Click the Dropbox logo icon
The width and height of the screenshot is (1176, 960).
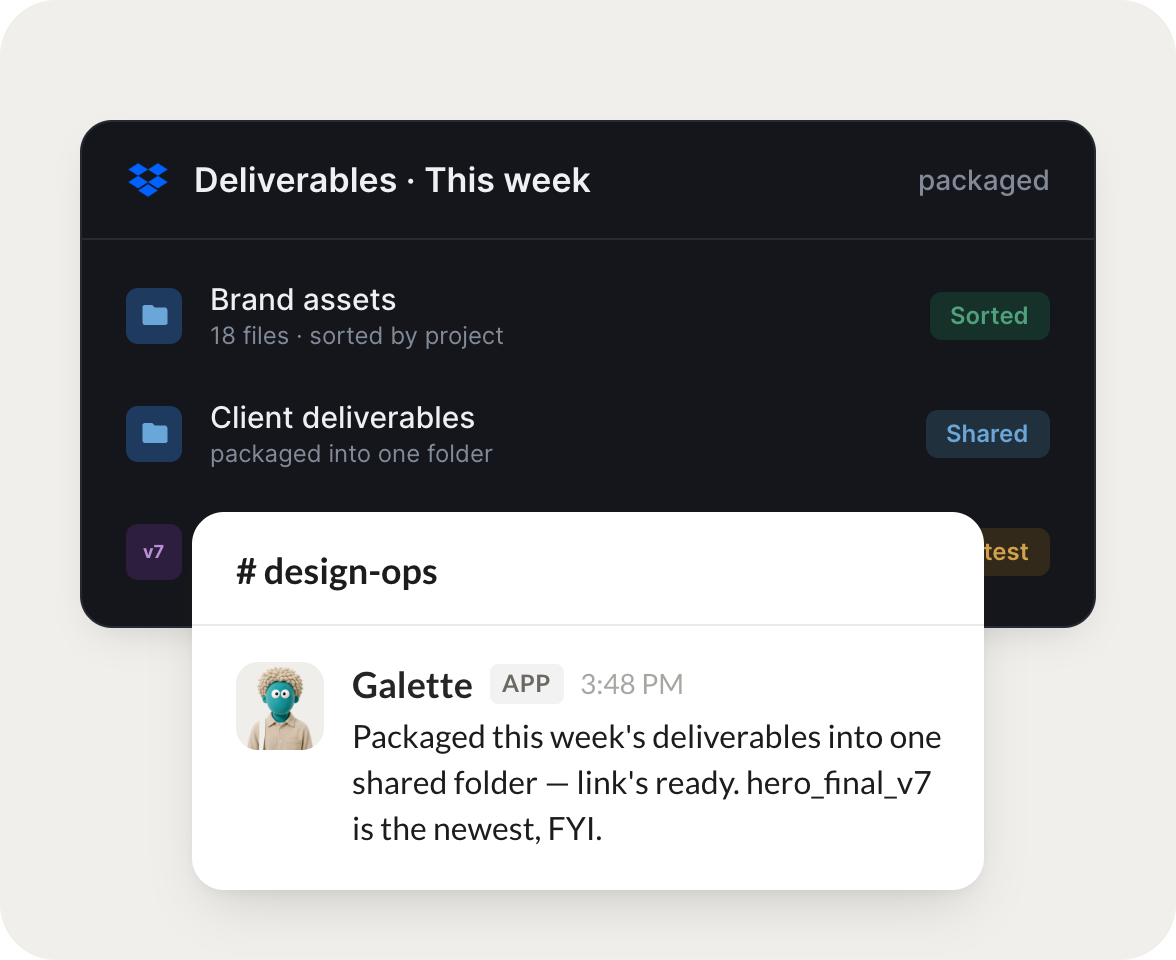(x=148, y=180)
